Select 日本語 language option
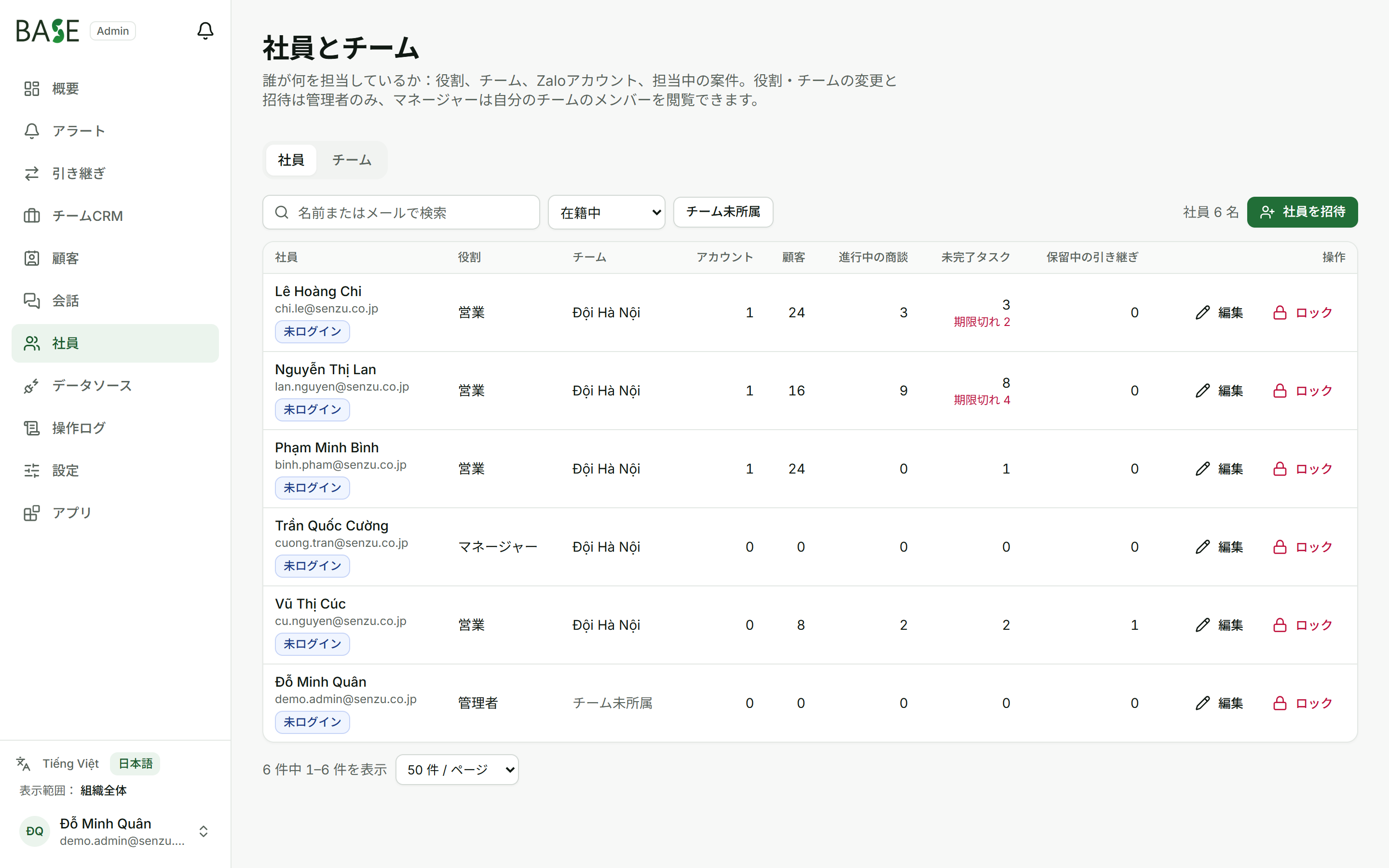 [136, 763]
